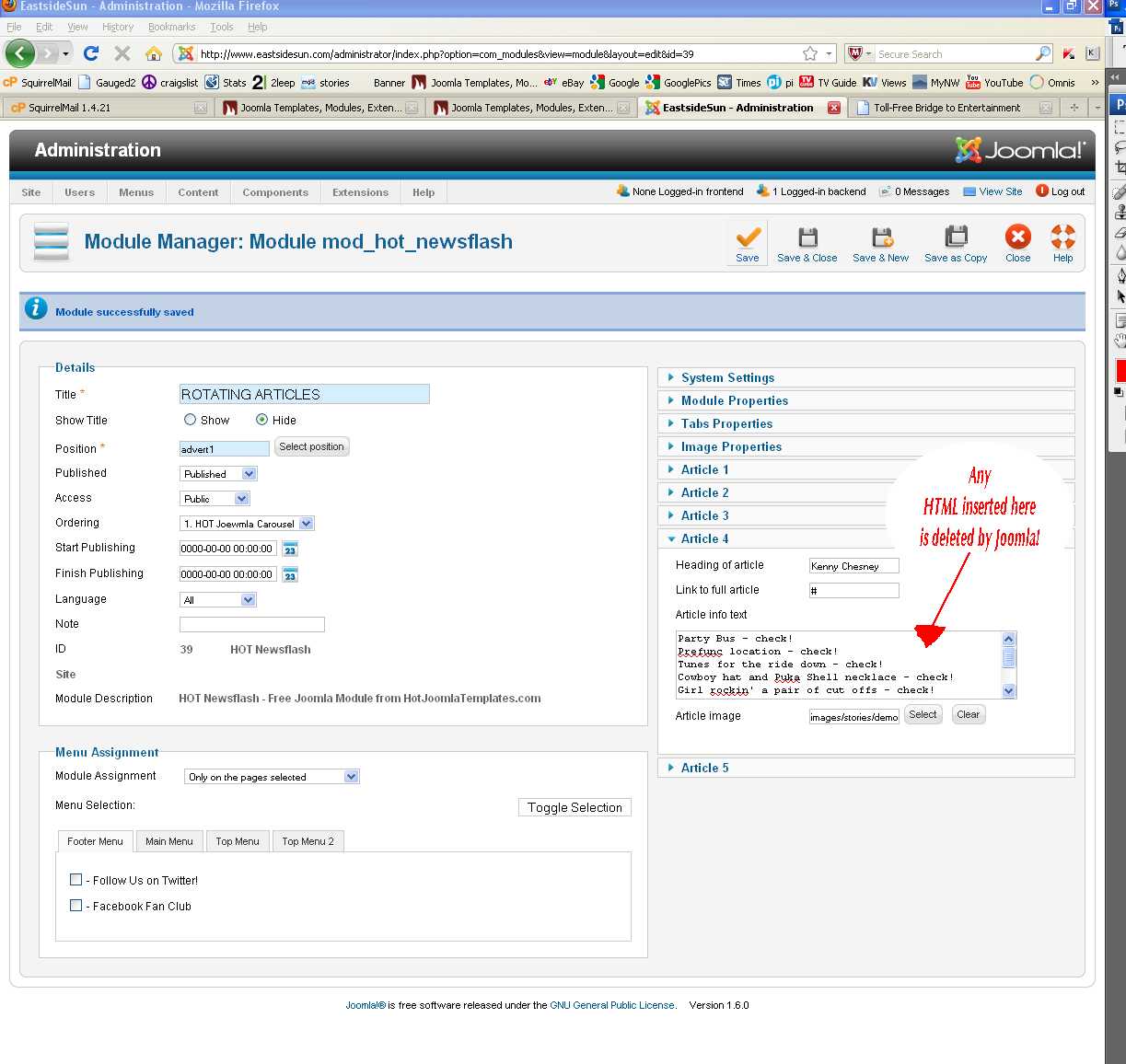Click Select button for Article image
This screenshot has height=1064, width=1126.
point(923,714)
